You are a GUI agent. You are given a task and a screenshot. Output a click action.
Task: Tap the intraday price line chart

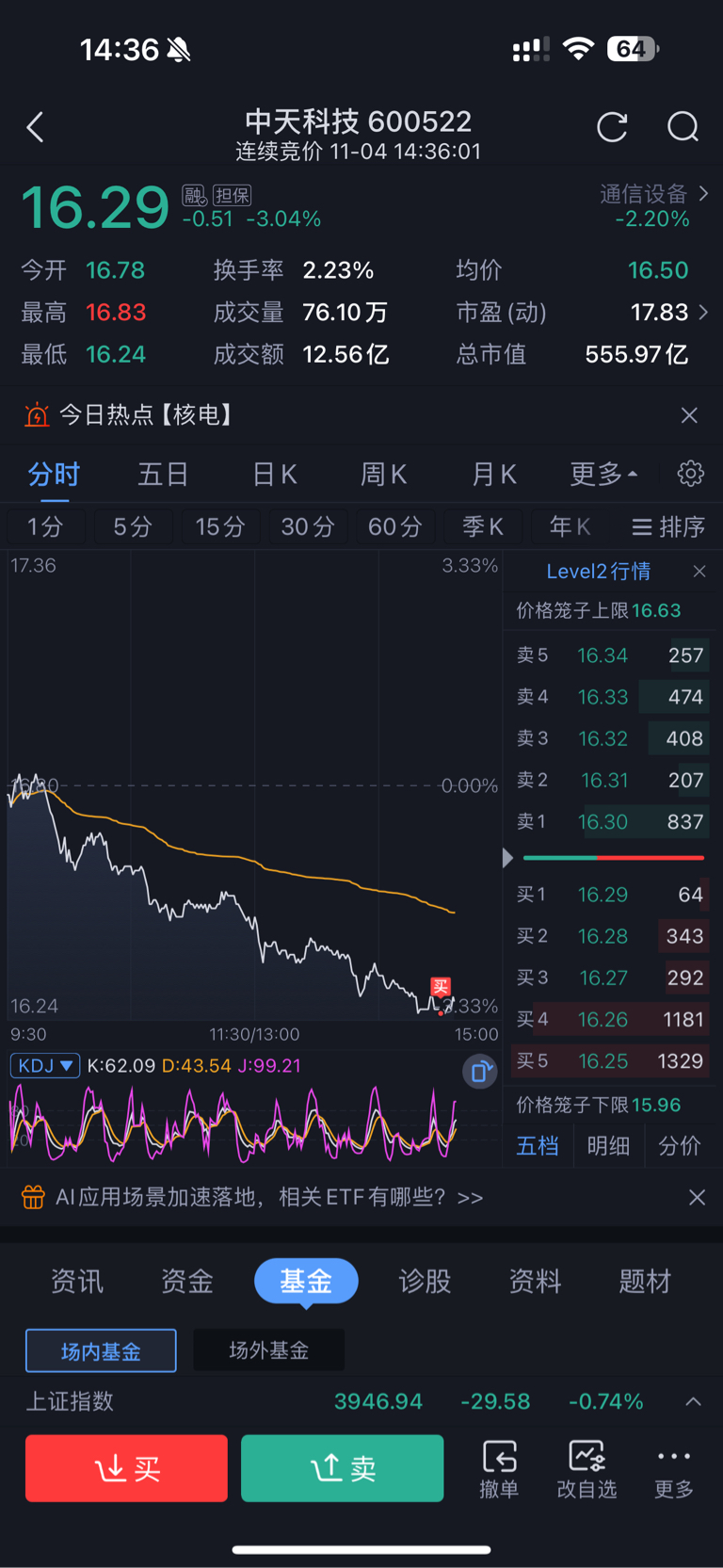click(x=252, y=786)
